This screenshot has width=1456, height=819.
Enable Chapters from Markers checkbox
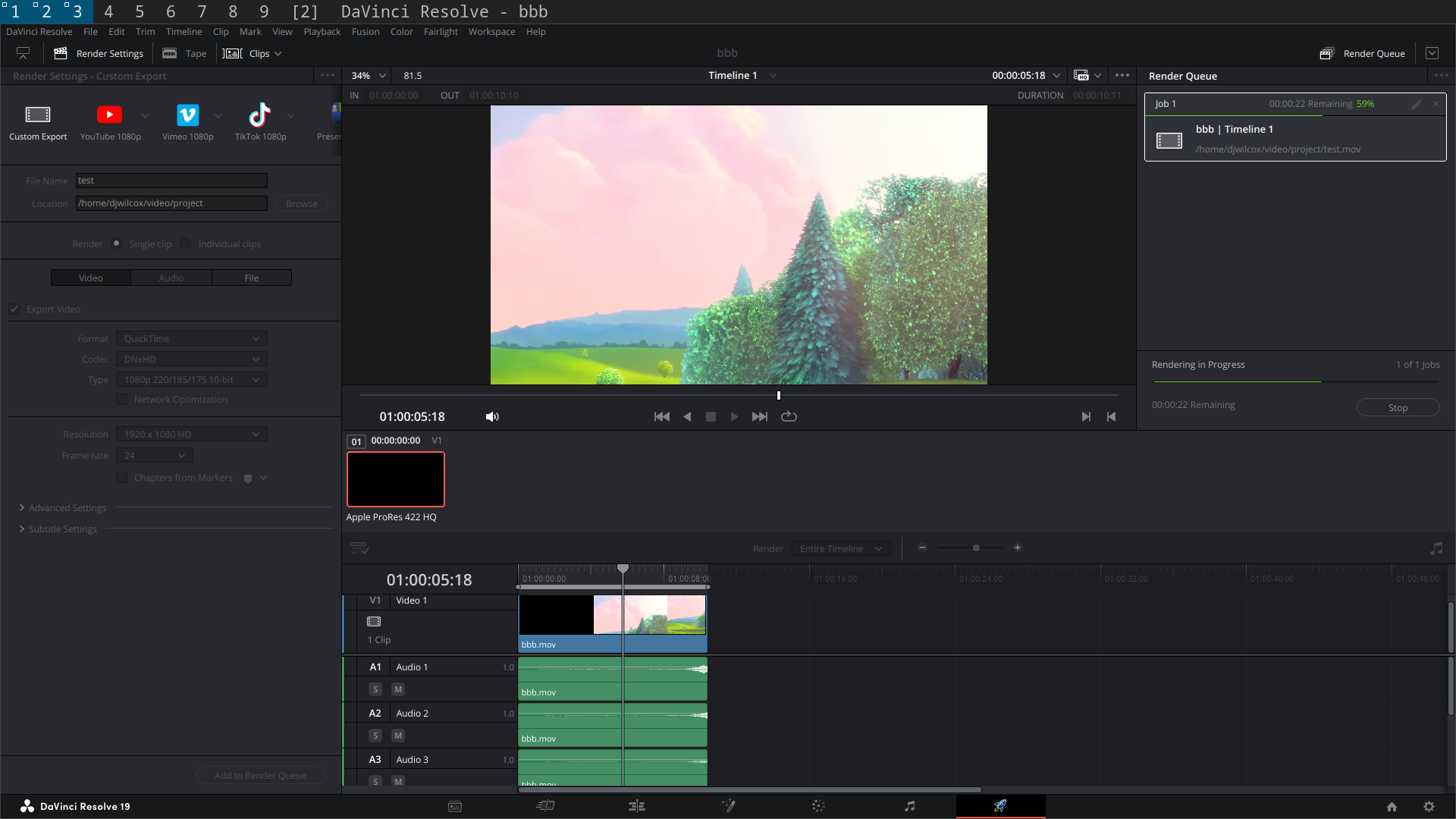[x=121, y=478]
